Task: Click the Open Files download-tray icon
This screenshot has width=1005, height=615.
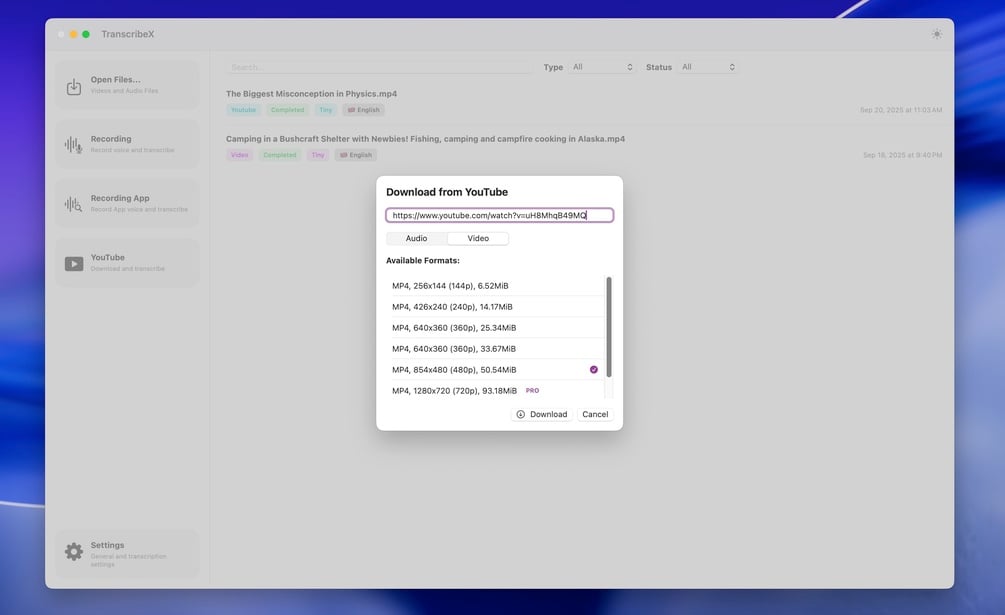Action: click(74, 86)
